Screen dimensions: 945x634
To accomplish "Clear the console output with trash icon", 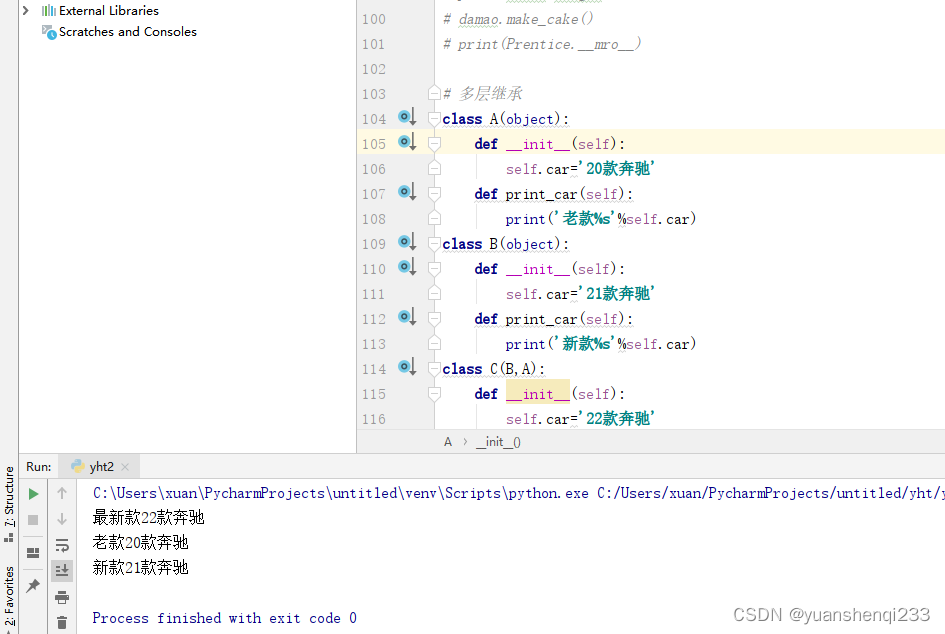I will tap(62, 620).
